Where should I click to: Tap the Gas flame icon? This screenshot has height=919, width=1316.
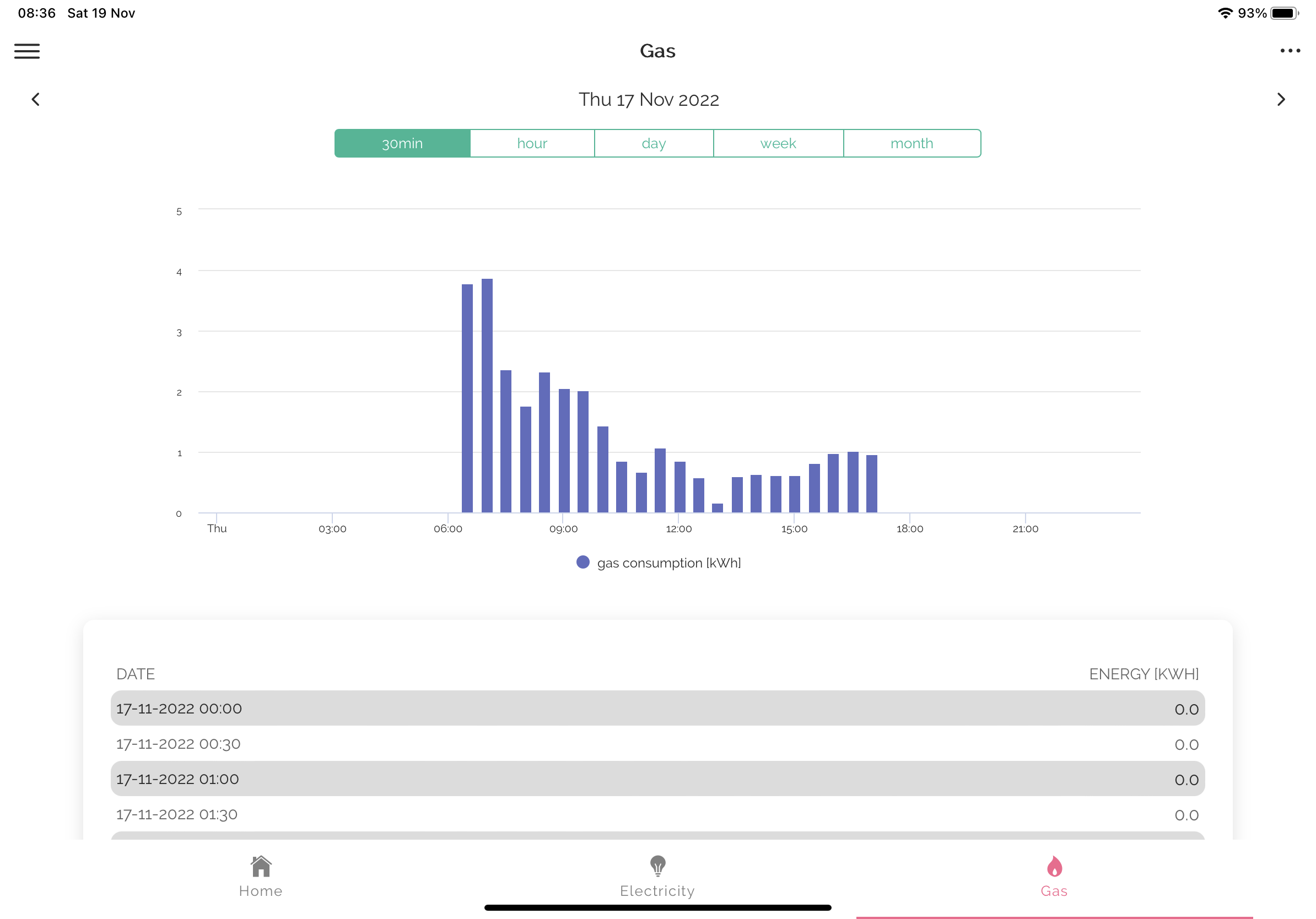[x=1054, y=866]
